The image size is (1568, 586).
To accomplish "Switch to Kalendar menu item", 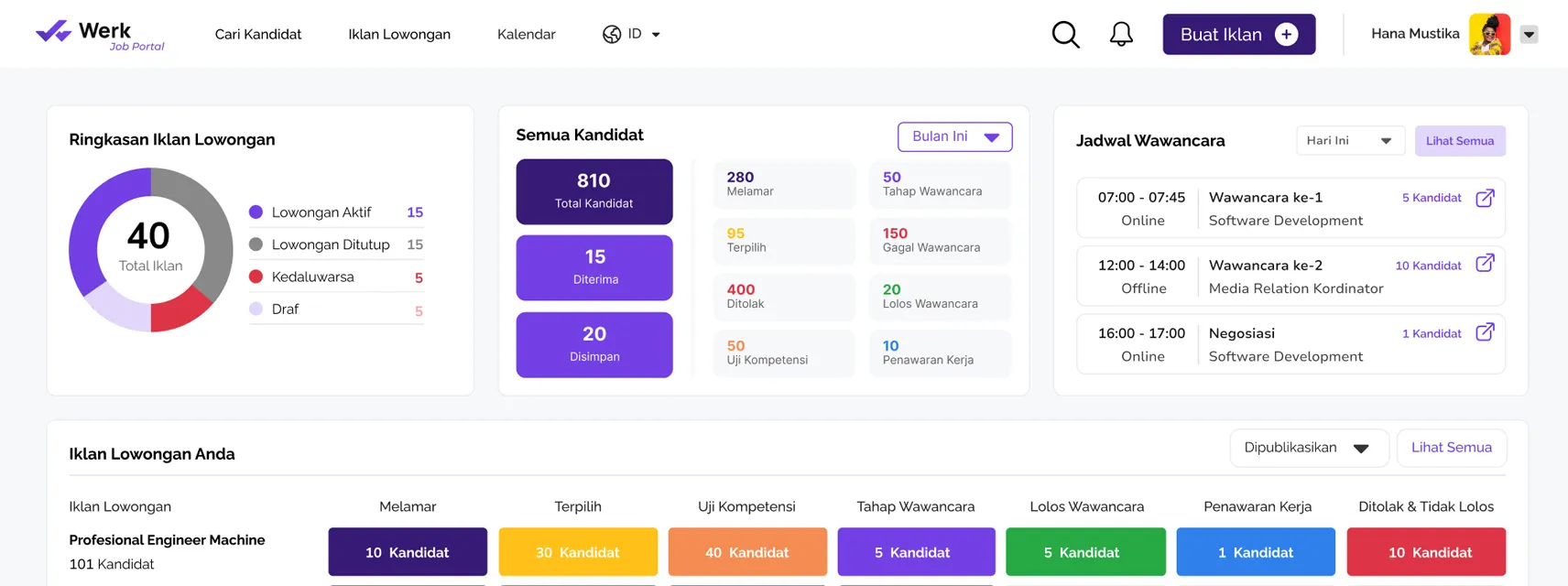I will pos(526,35).
